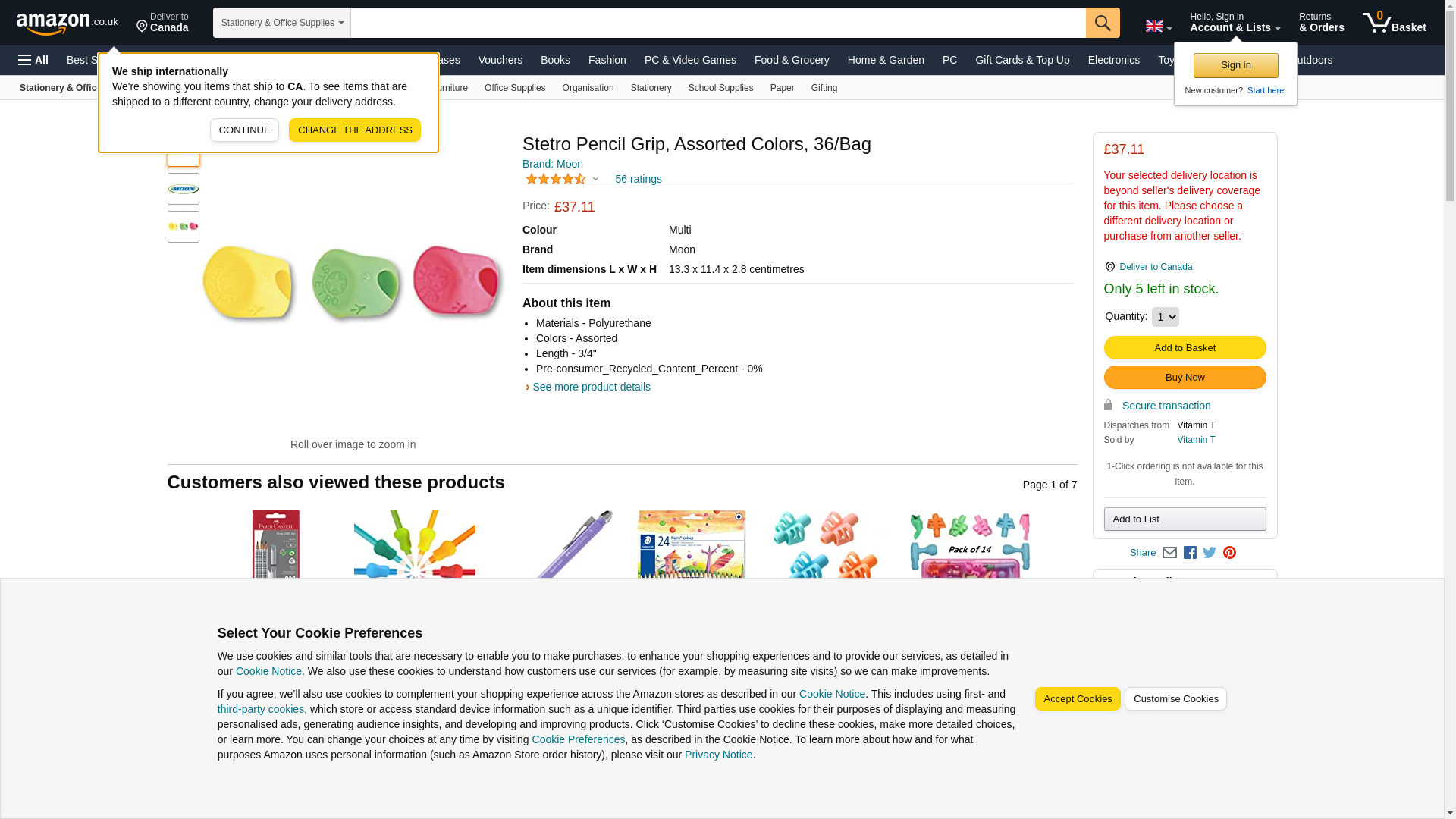Screen dimensions: 1456x819
Task: Click the search magnifier button
Action: pos(1103,23)
